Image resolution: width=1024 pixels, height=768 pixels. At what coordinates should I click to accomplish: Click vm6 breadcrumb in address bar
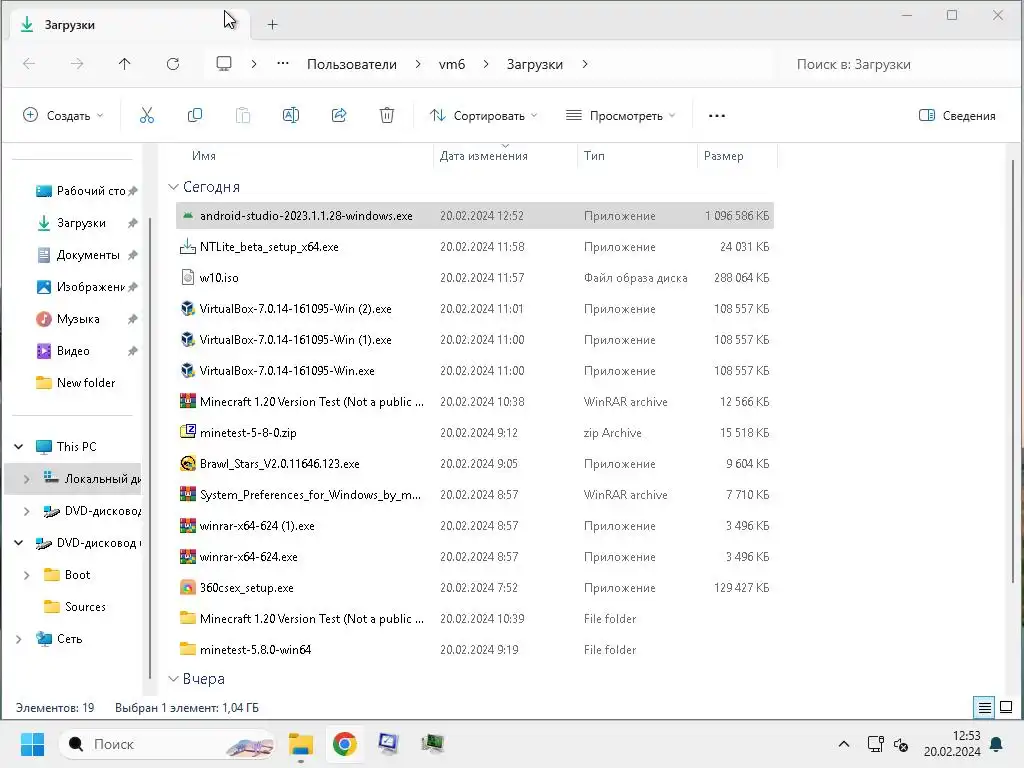click(x=452, y=64)
